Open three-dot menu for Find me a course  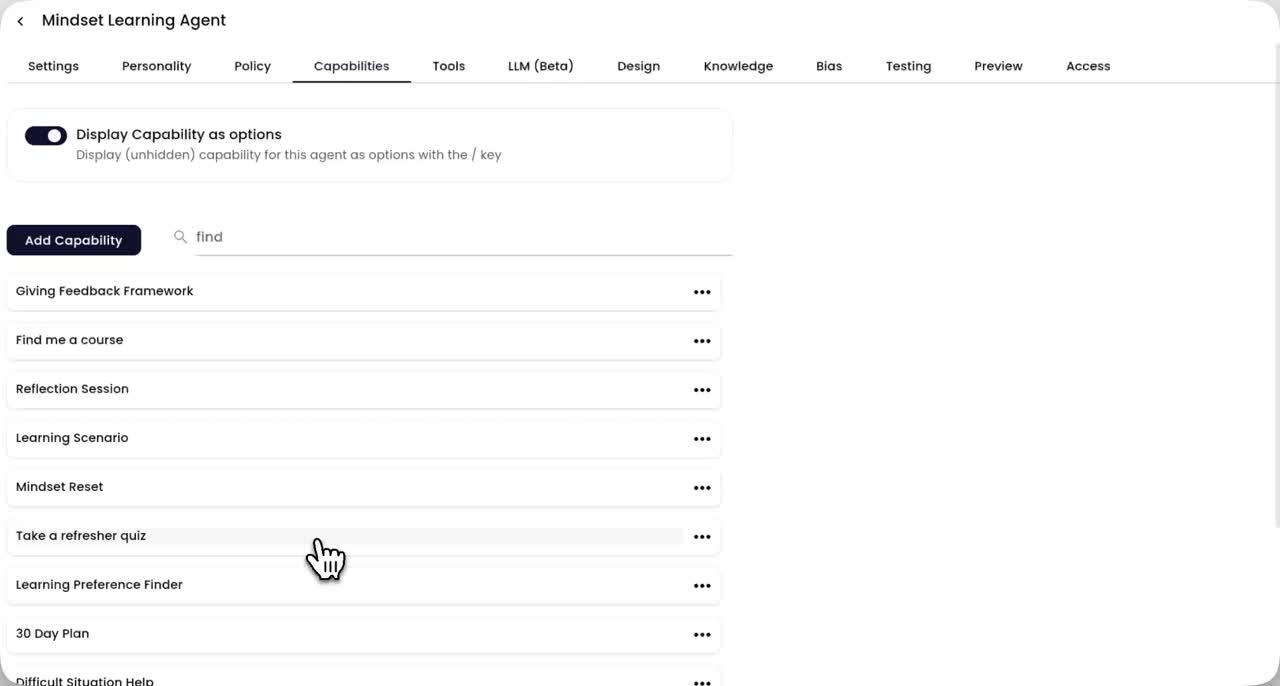(x=702, y=341)
